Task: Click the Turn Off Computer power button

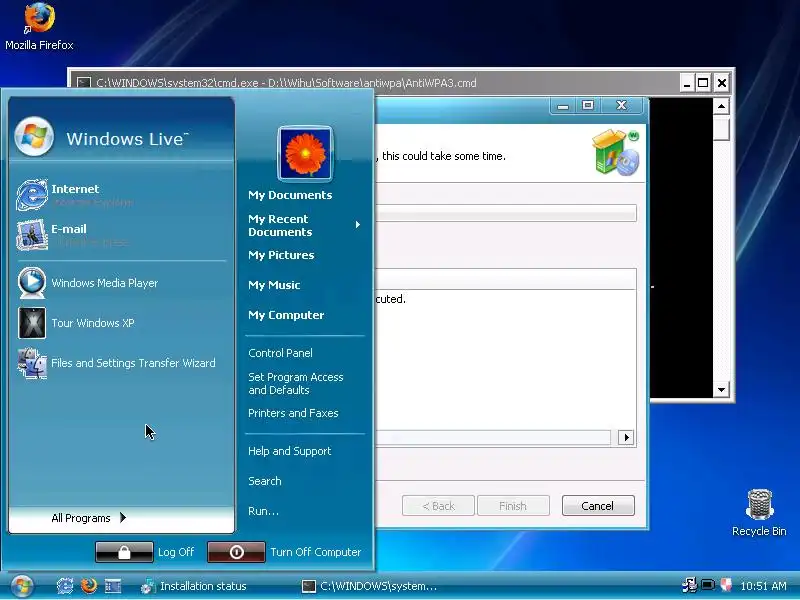Action: click(x=236, y=552)
